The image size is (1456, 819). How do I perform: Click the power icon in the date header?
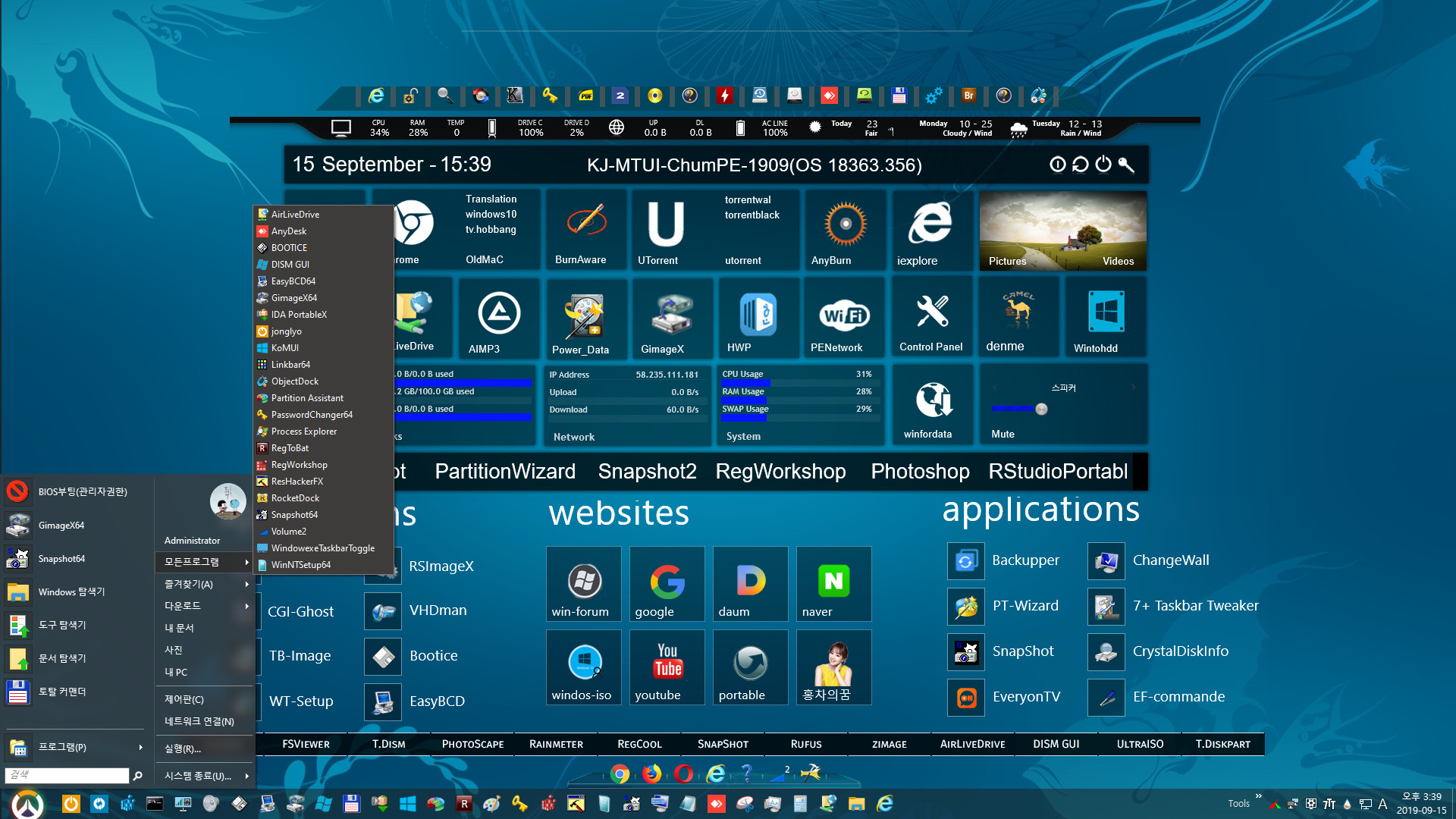pos(1103,165)
